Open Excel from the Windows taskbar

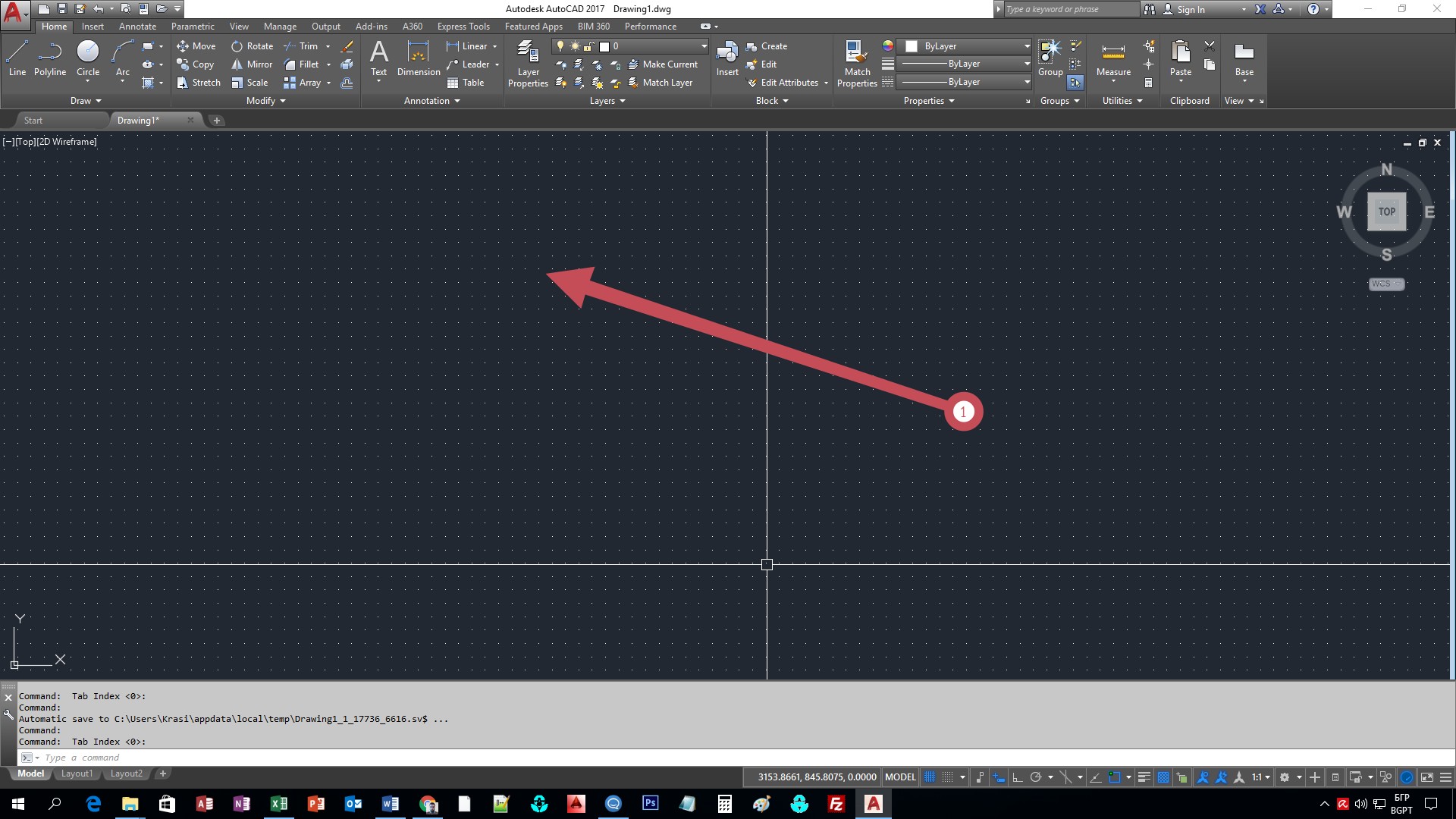279,804
